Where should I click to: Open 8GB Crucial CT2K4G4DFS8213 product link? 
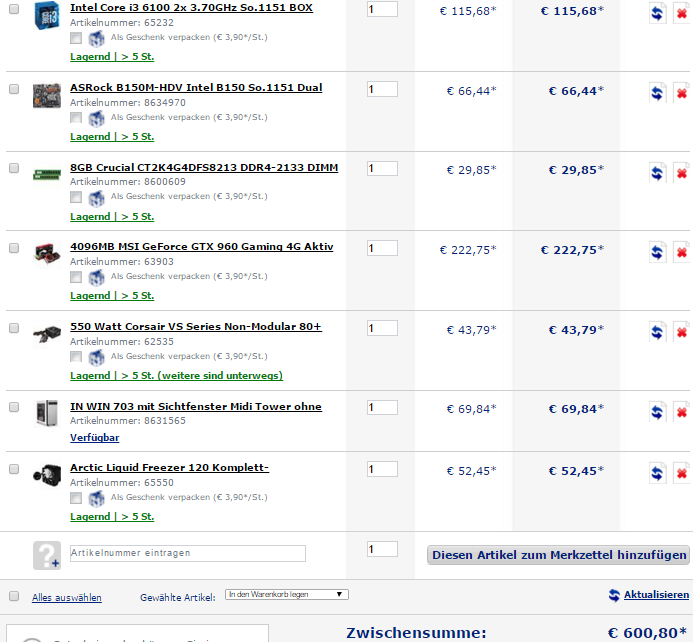click(204, 168)
